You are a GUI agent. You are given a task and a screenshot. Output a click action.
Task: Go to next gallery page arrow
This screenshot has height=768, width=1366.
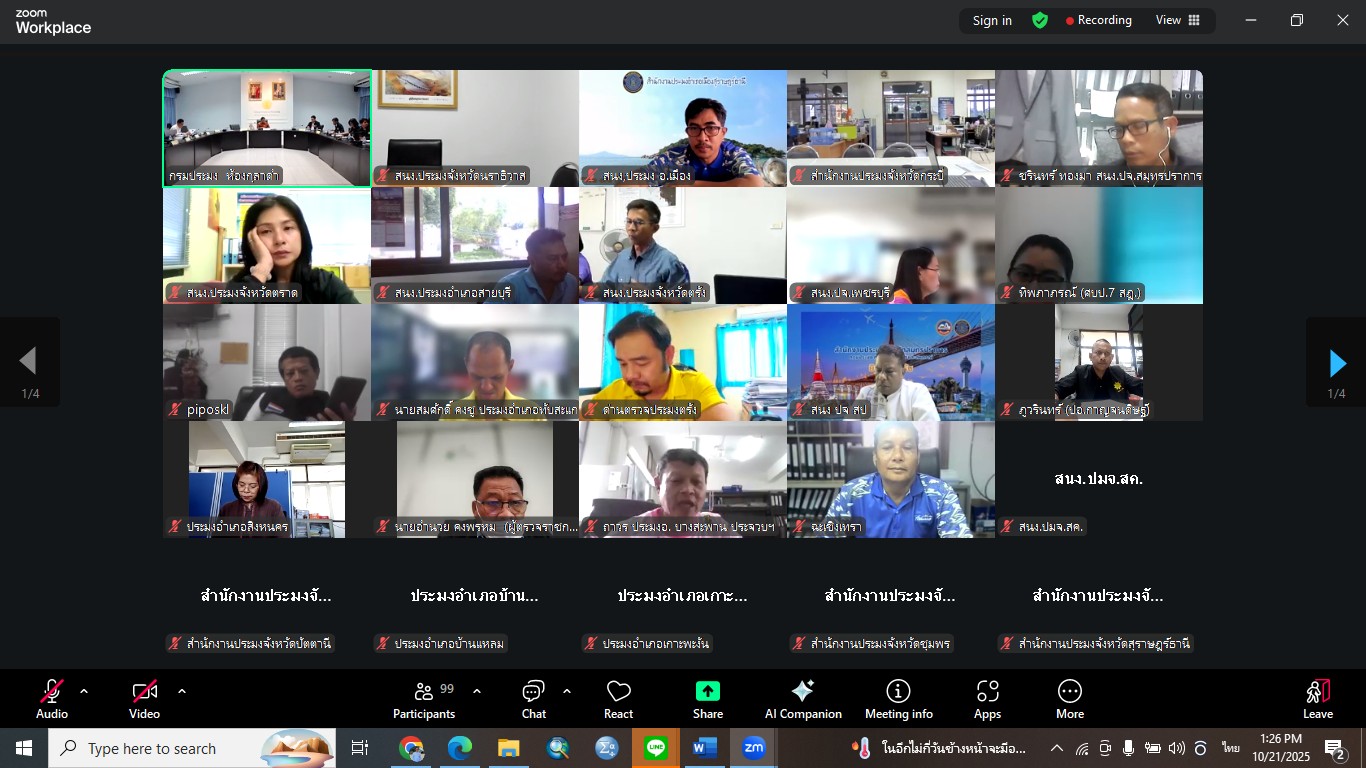(1336, 363)
